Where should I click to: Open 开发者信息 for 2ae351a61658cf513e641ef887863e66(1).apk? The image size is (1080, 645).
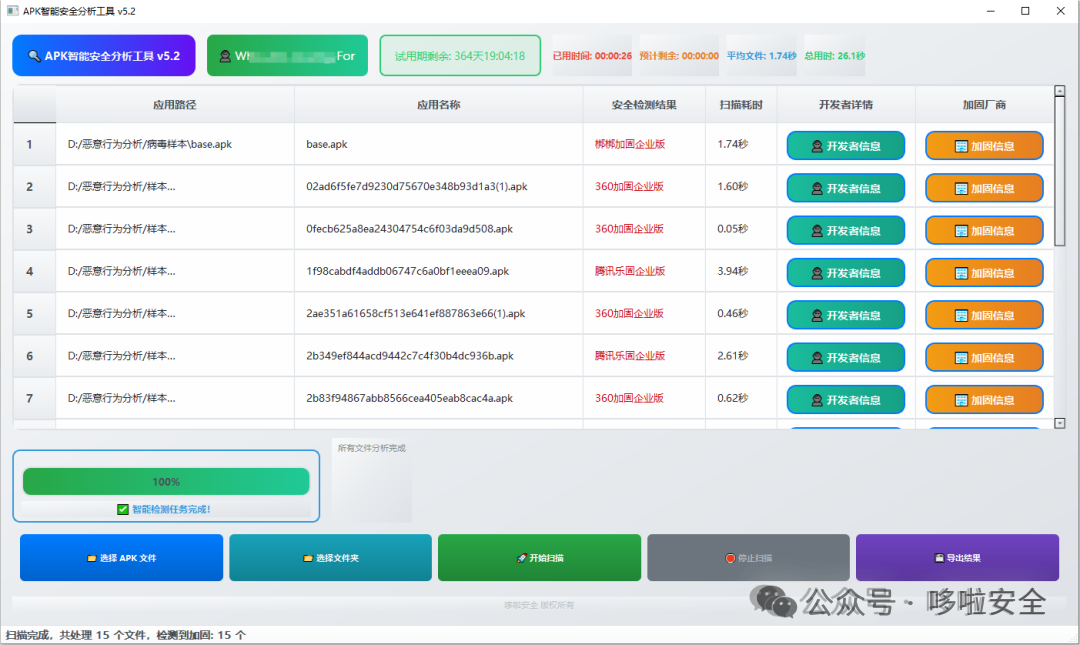point(846,315)
